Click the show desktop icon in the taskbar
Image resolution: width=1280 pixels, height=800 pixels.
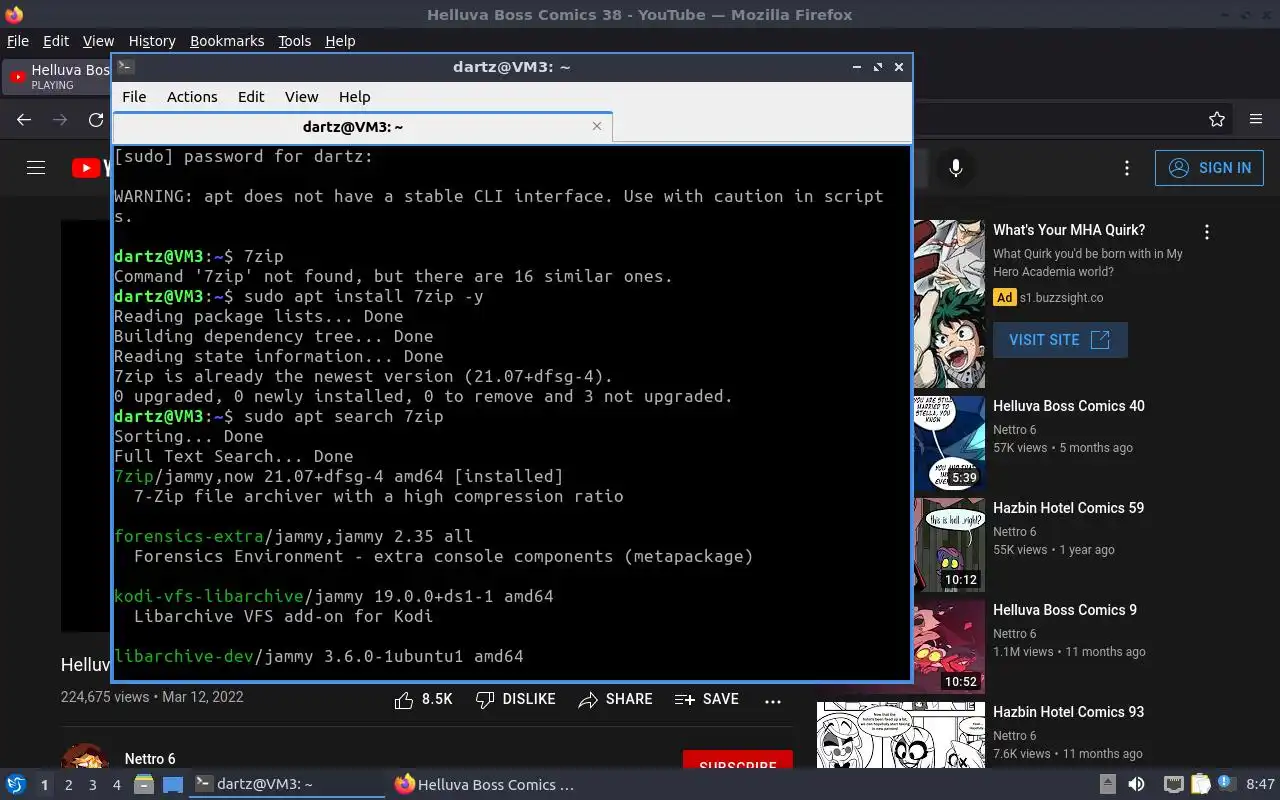coord(172,785)
